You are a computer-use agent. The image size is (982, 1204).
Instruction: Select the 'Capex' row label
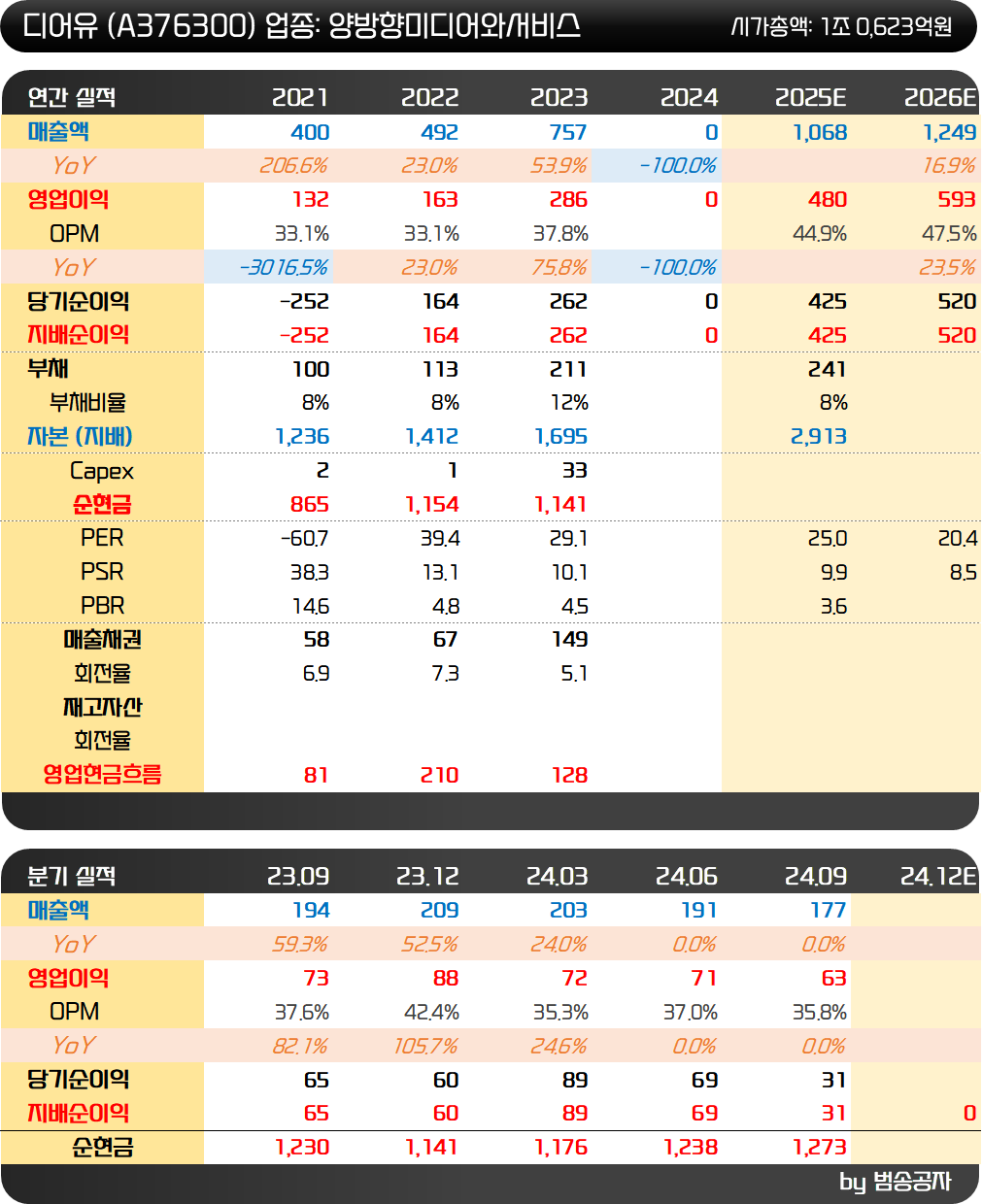102,472
